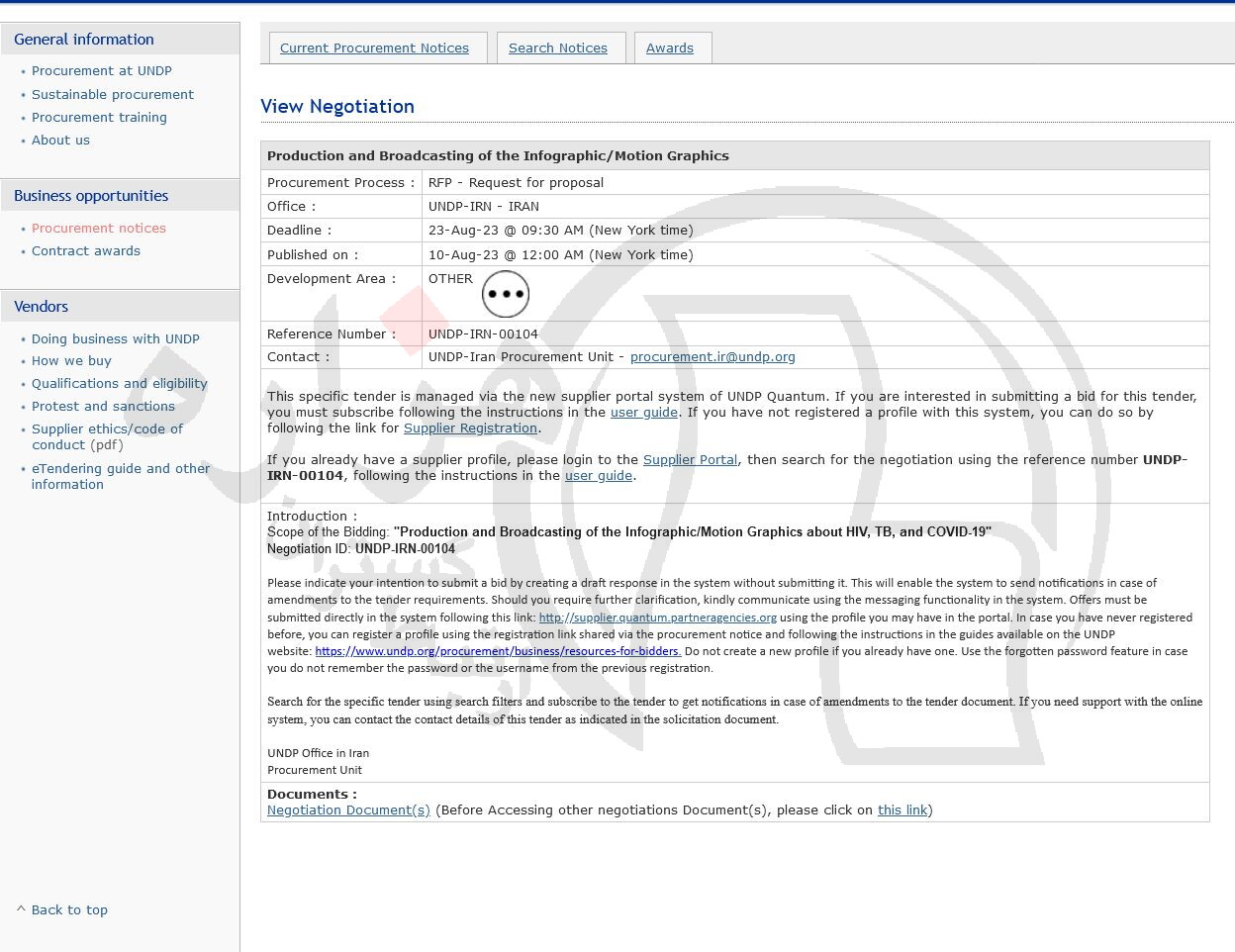
Task: Open Procurement training in sidebar
Action: [x=99, y=118]
